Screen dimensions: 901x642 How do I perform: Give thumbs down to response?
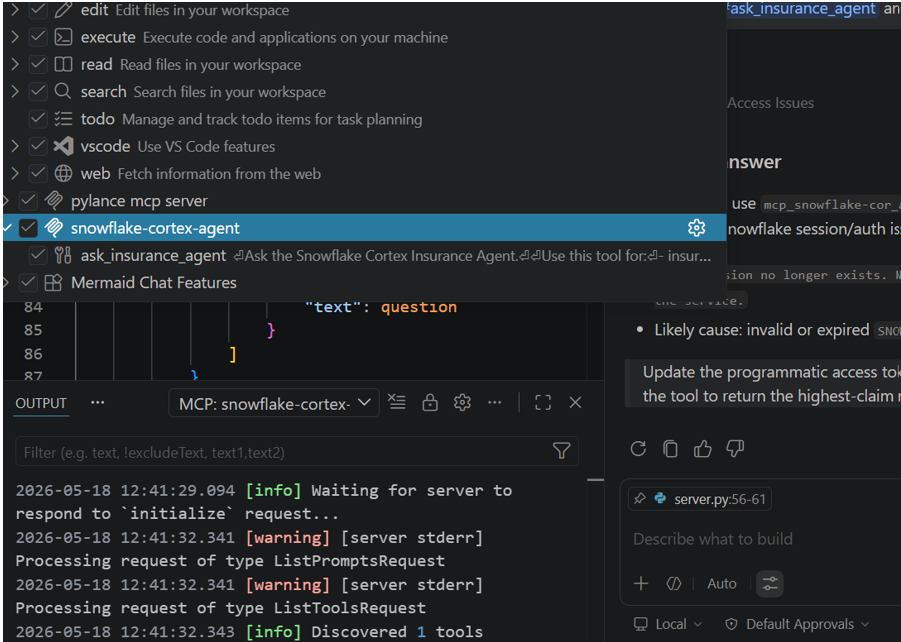coord(735,448)
